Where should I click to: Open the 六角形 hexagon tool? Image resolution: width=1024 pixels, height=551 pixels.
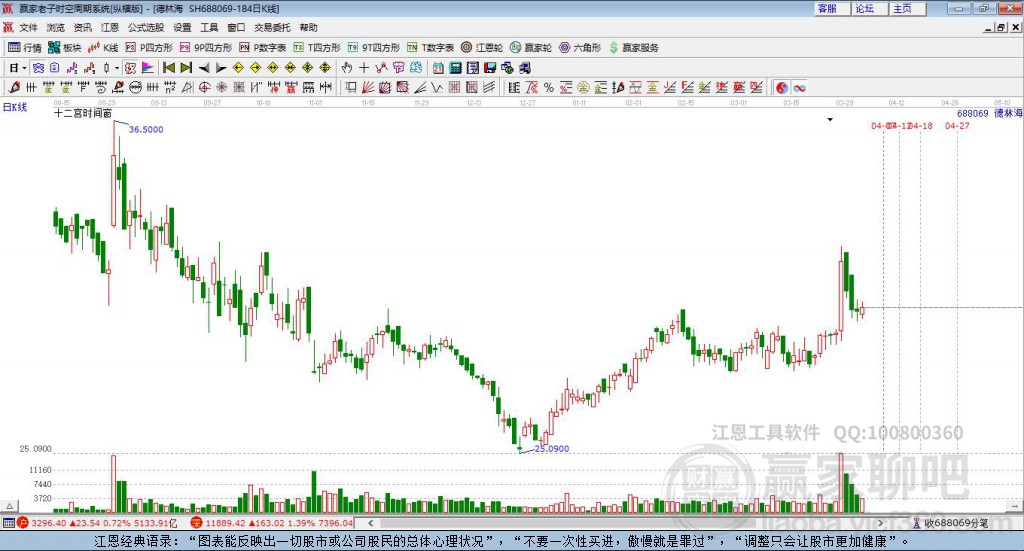tap(580, 48)
